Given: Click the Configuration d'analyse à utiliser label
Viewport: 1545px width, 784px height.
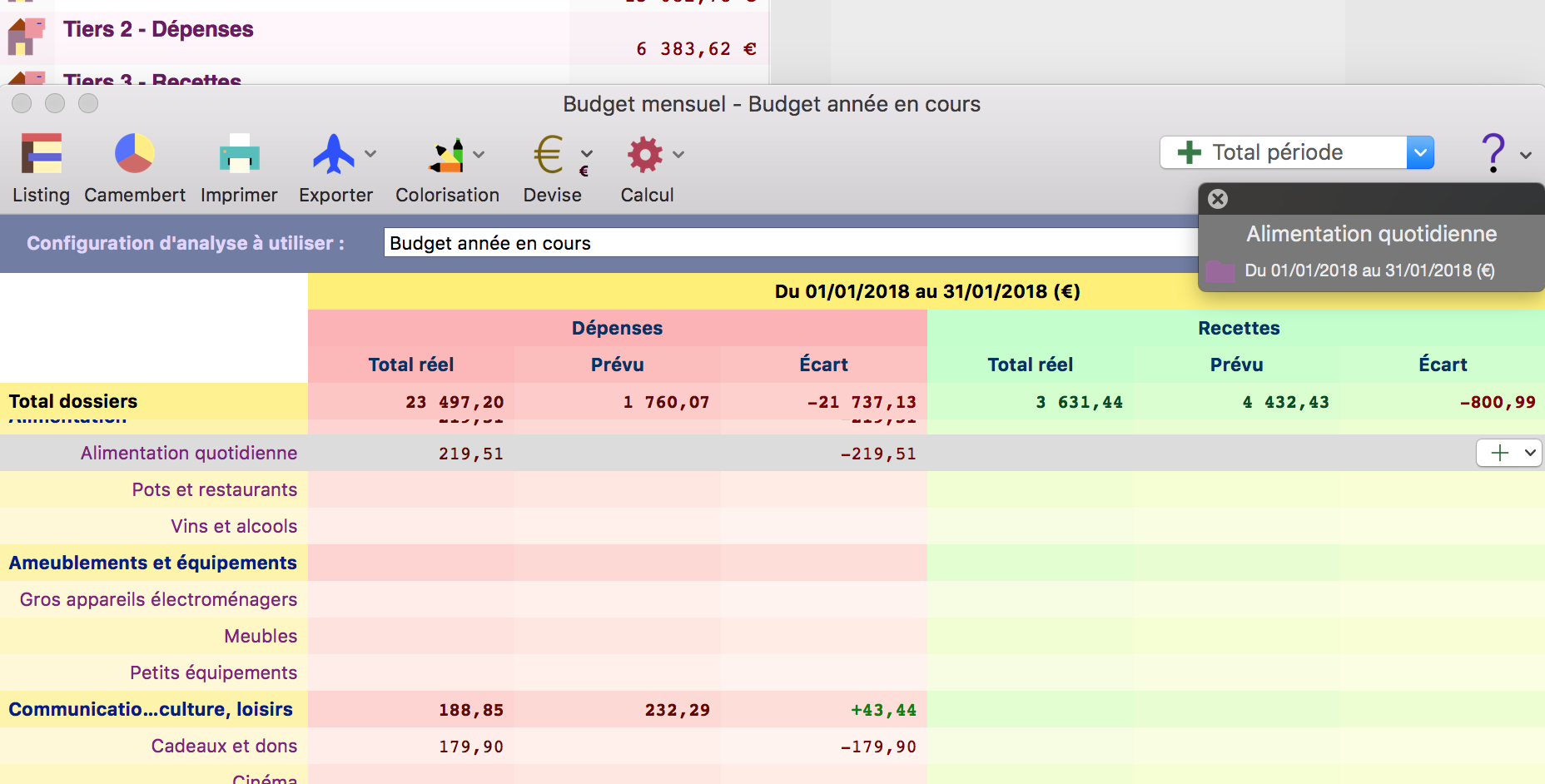Looking at the screenshot, I should pos(186,243).
